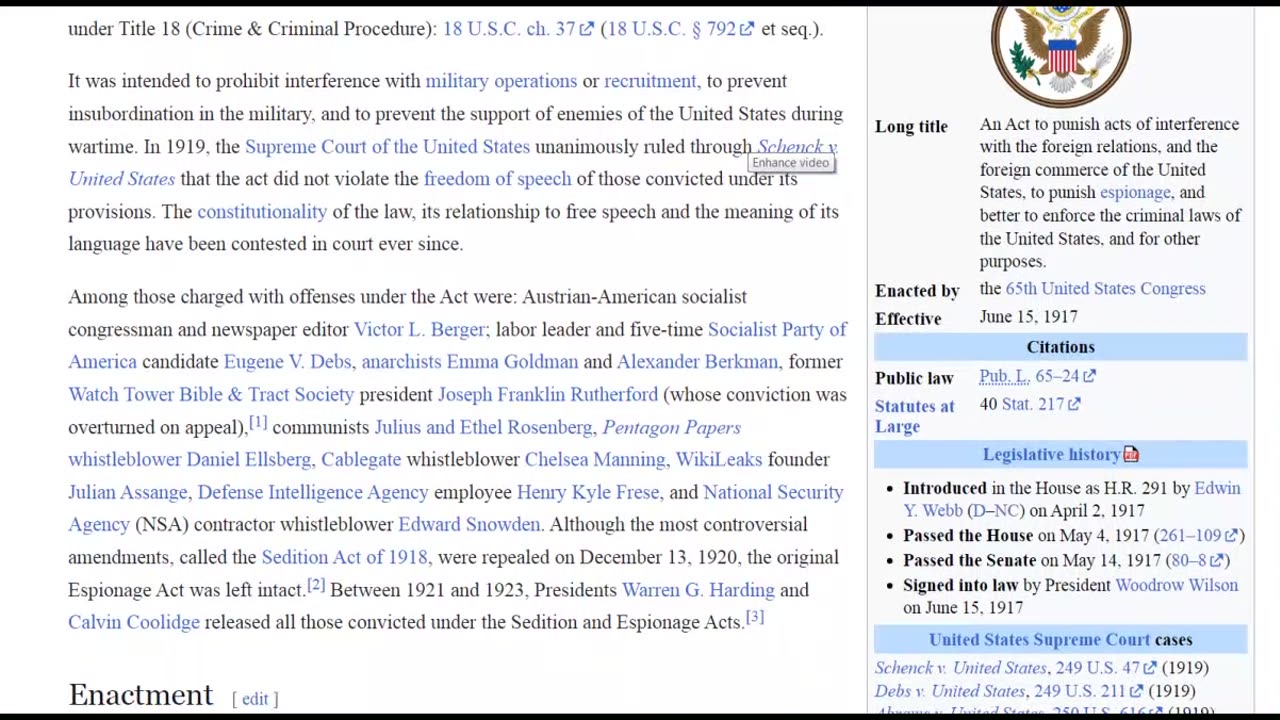
Task: Open the constitutionality link
Action: [262, 212]
